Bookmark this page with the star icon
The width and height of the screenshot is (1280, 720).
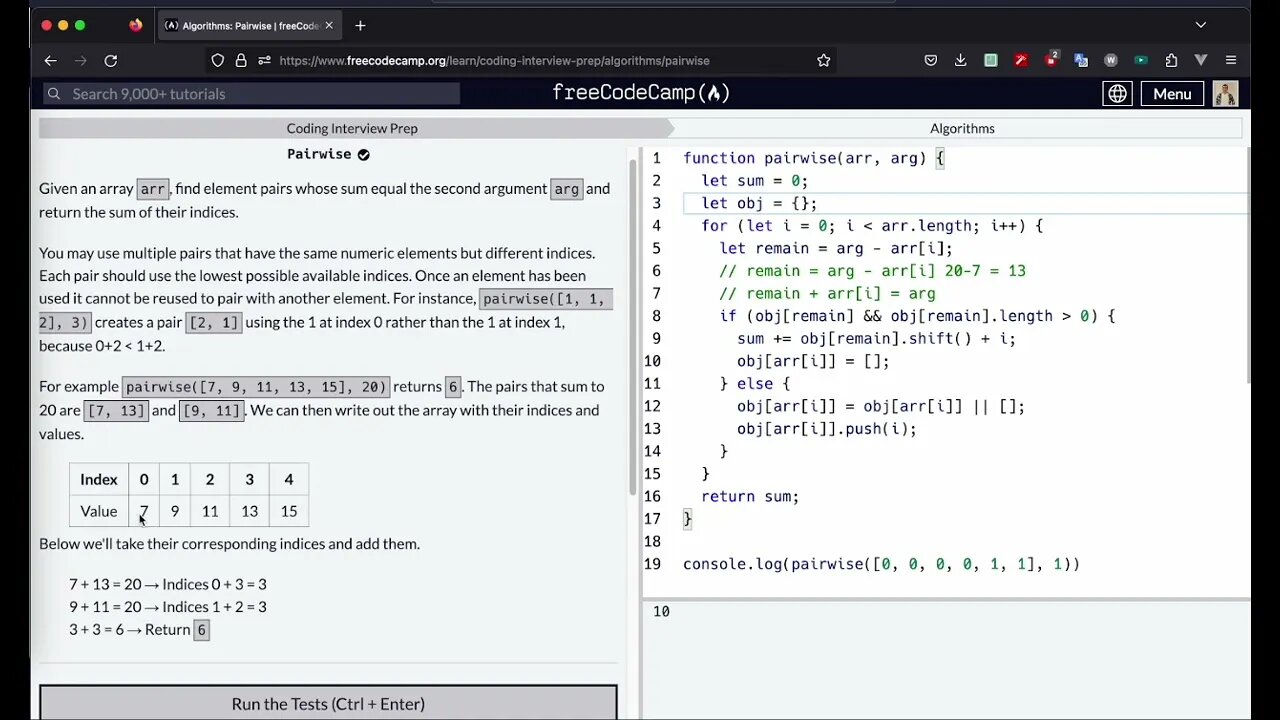[823, 61]
